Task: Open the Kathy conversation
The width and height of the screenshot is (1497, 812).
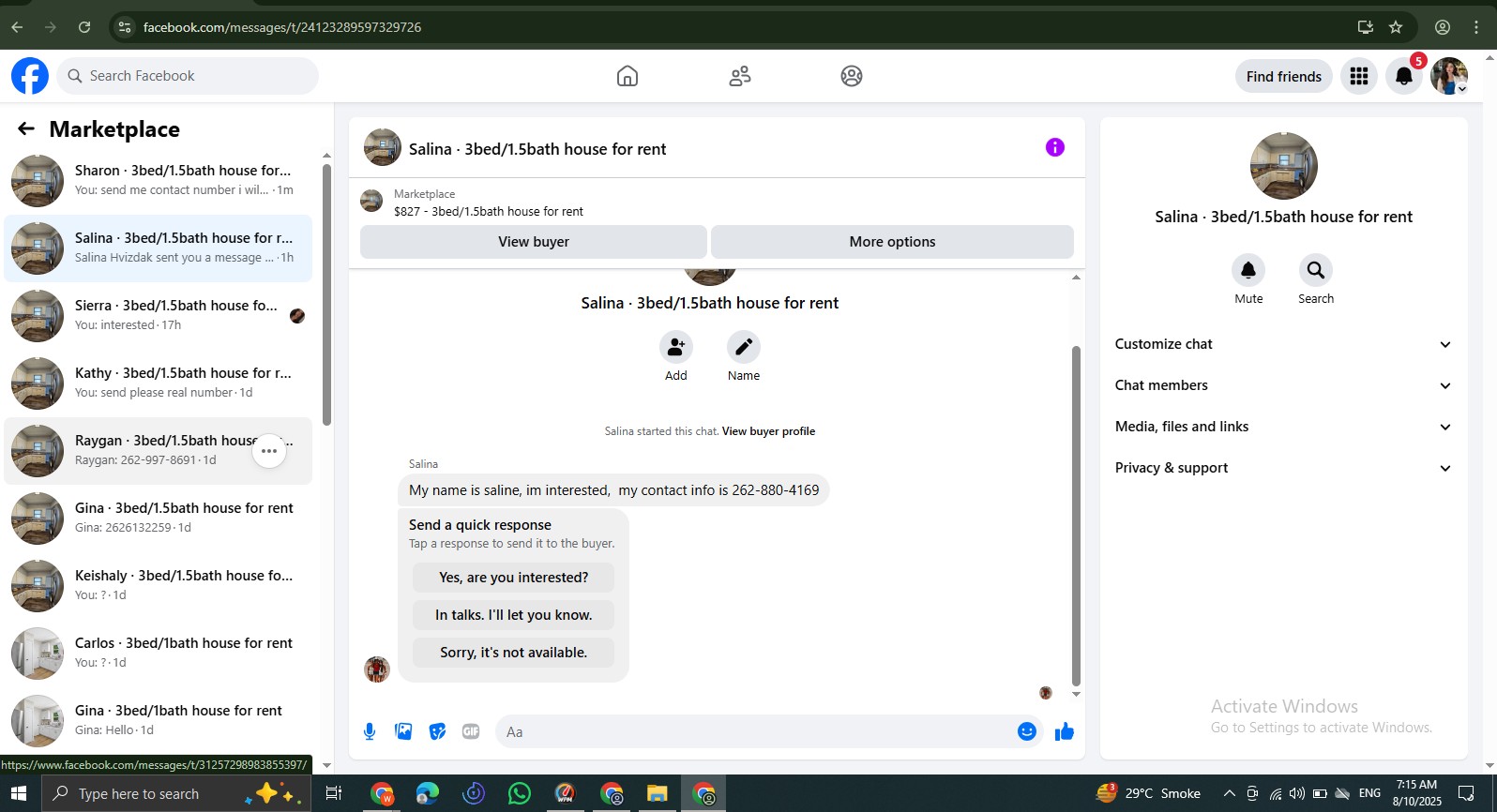Action: tap(159, 383)
